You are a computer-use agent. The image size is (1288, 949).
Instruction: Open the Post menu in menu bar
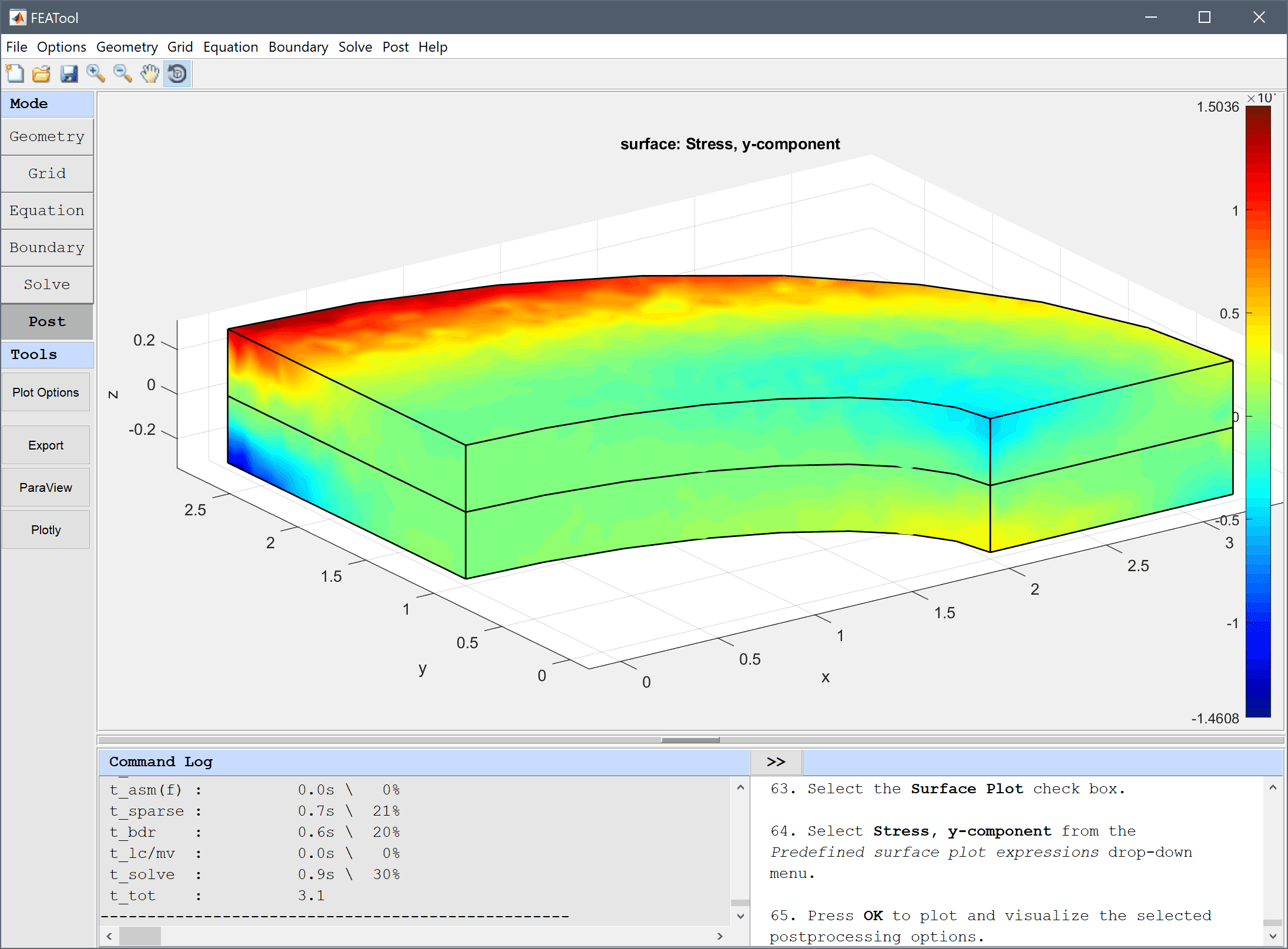(396, 46)
